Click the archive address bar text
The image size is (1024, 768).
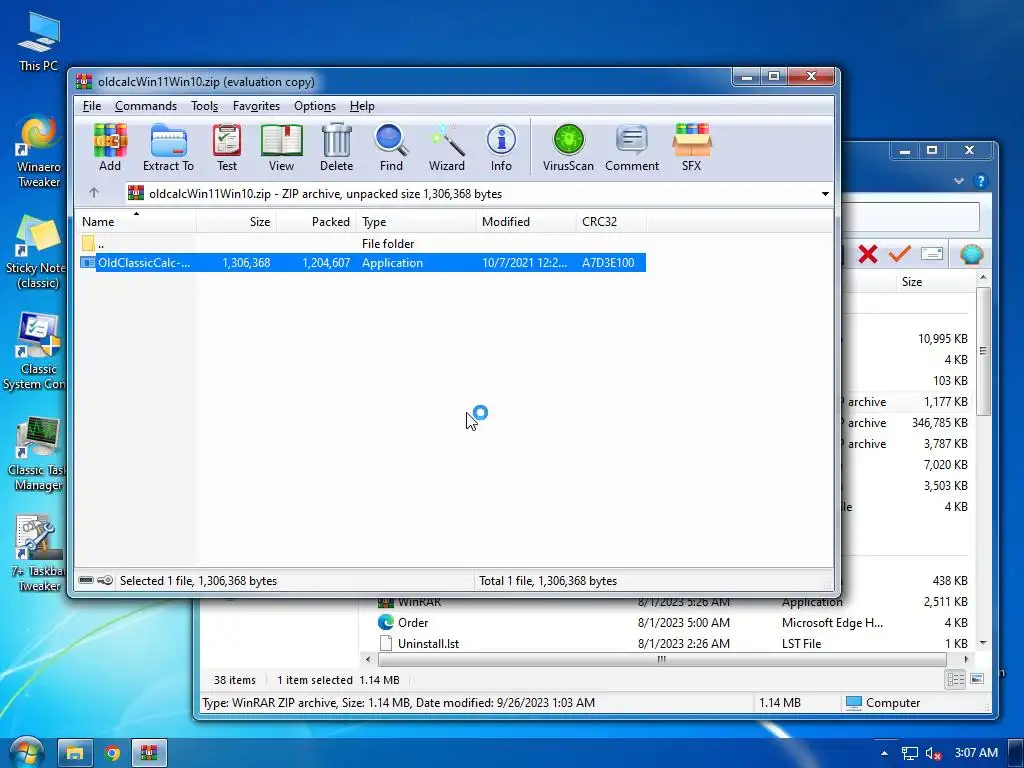[325, 194]
